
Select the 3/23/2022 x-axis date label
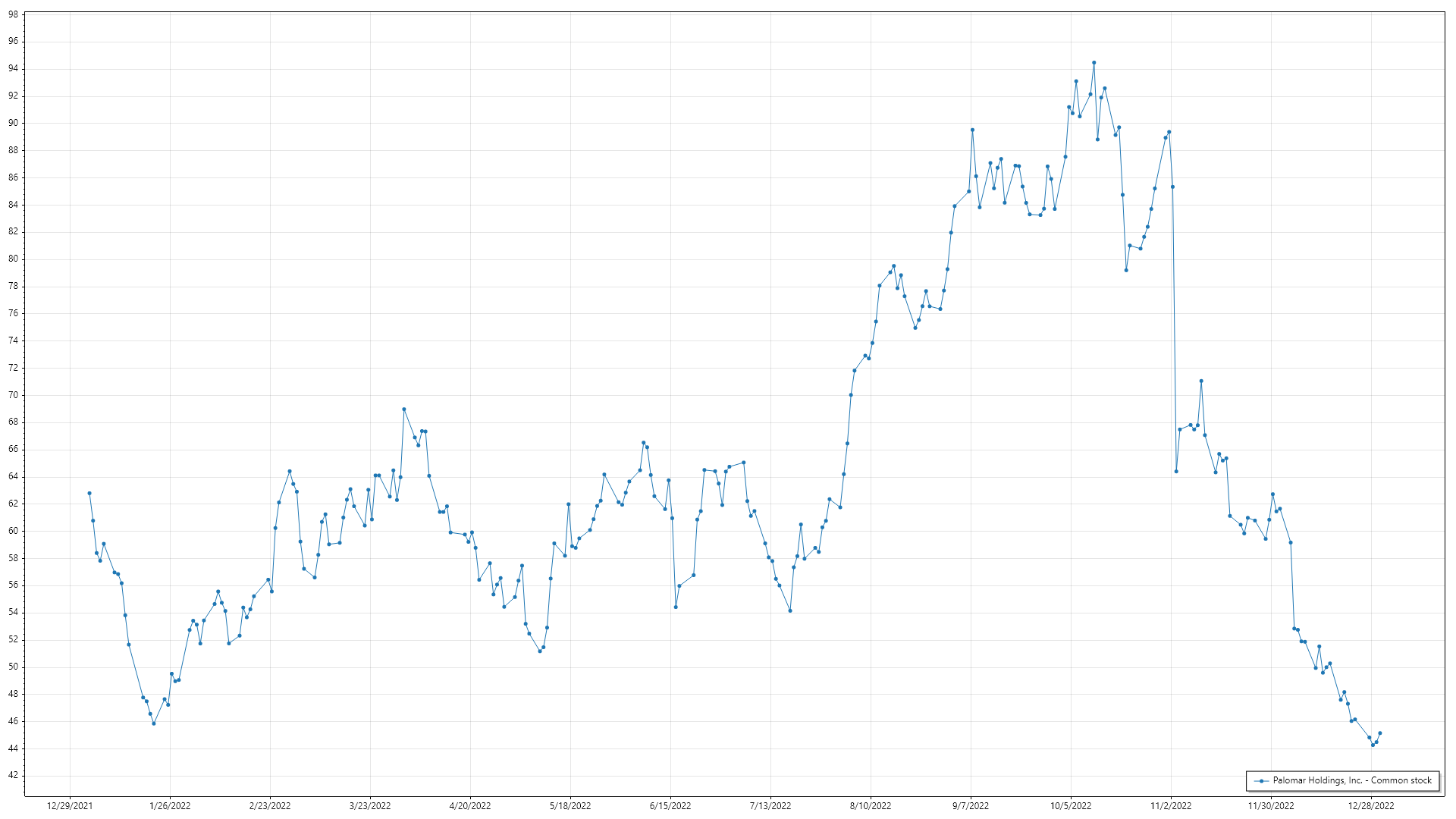[370, 806]
